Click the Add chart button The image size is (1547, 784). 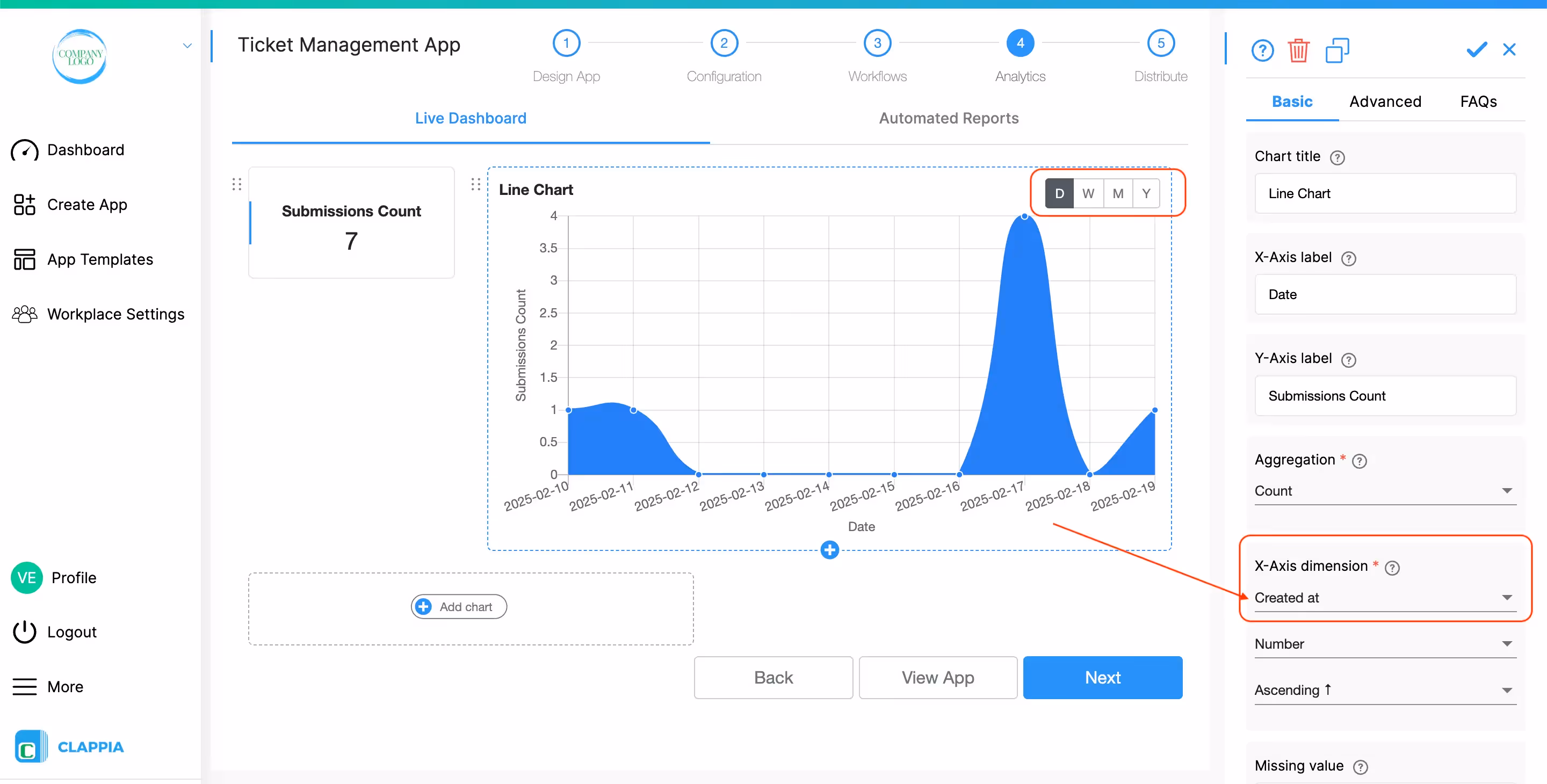[459, 606]
